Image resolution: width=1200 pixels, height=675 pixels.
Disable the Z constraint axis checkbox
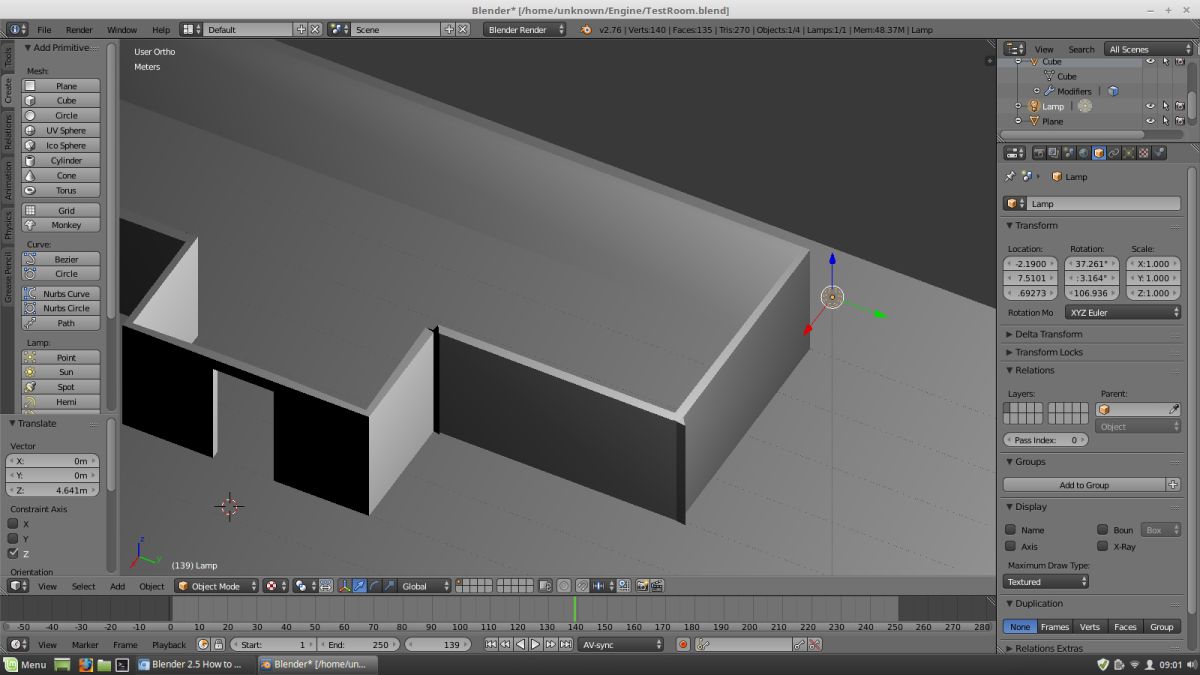pyautogui.click(x=14, y=553)
